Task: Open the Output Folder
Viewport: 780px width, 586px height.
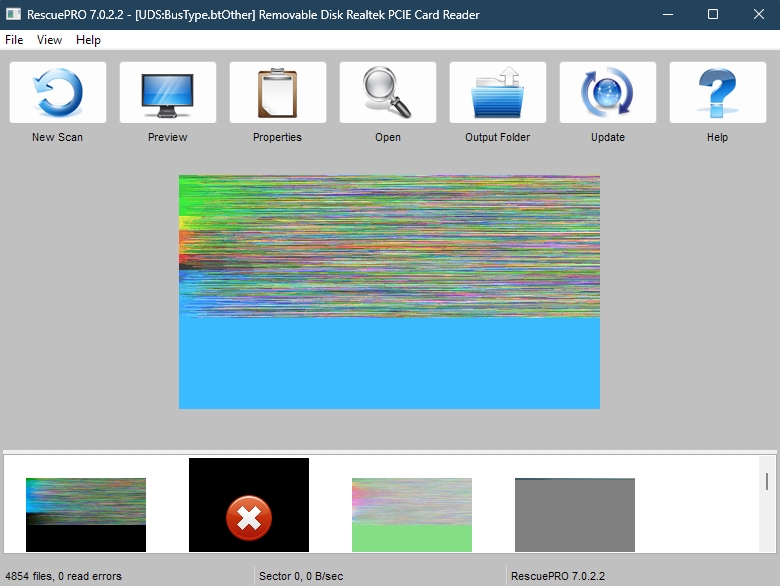Action: [x=498, y=93]
